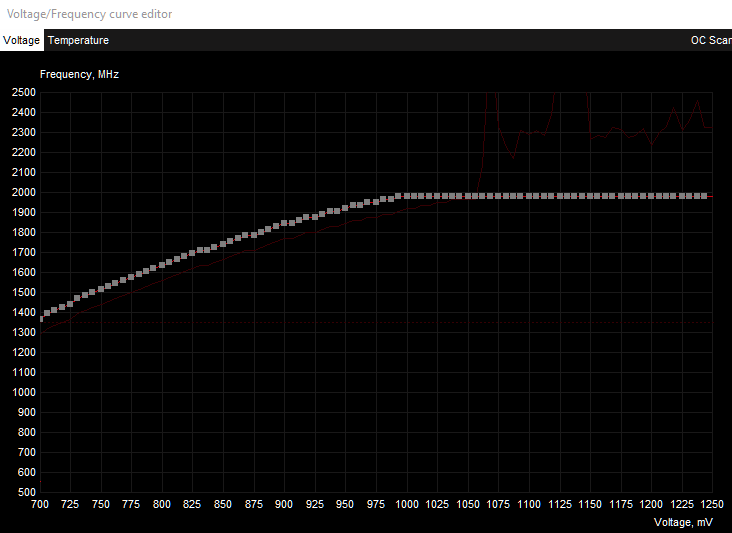Click the 2500 label on the frequency axis

(24, 92)
